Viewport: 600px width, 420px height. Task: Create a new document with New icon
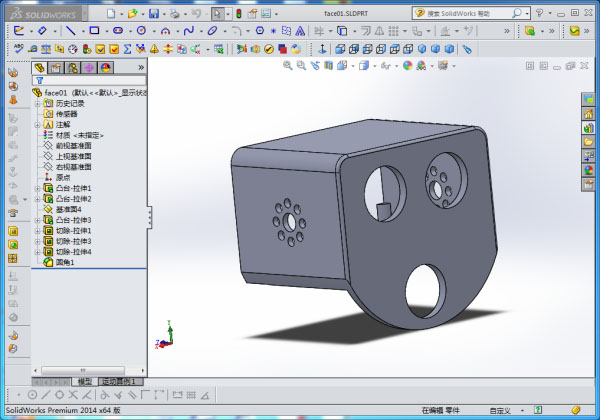111,14
